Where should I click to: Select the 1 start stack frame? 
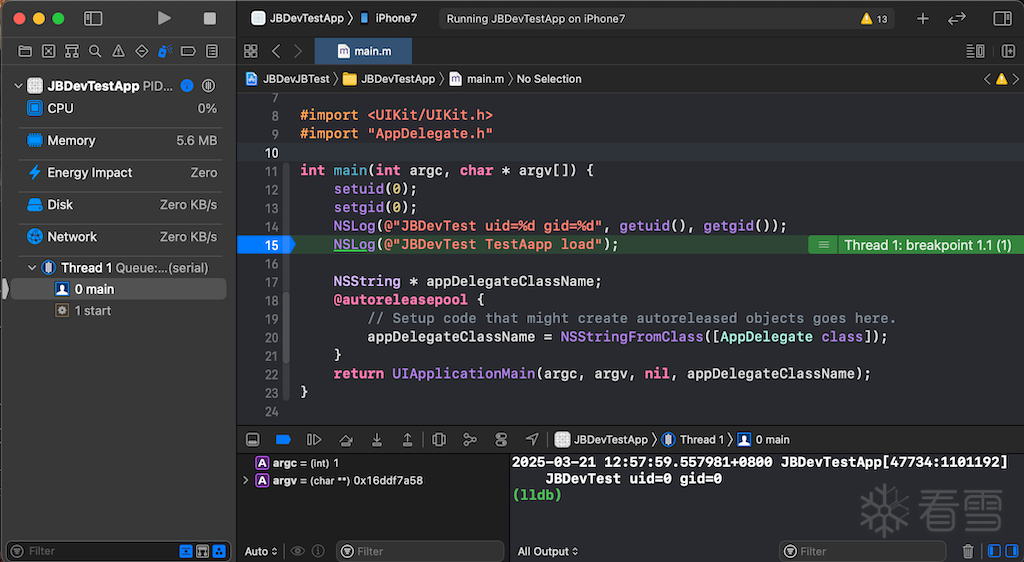tap(93, 311)
